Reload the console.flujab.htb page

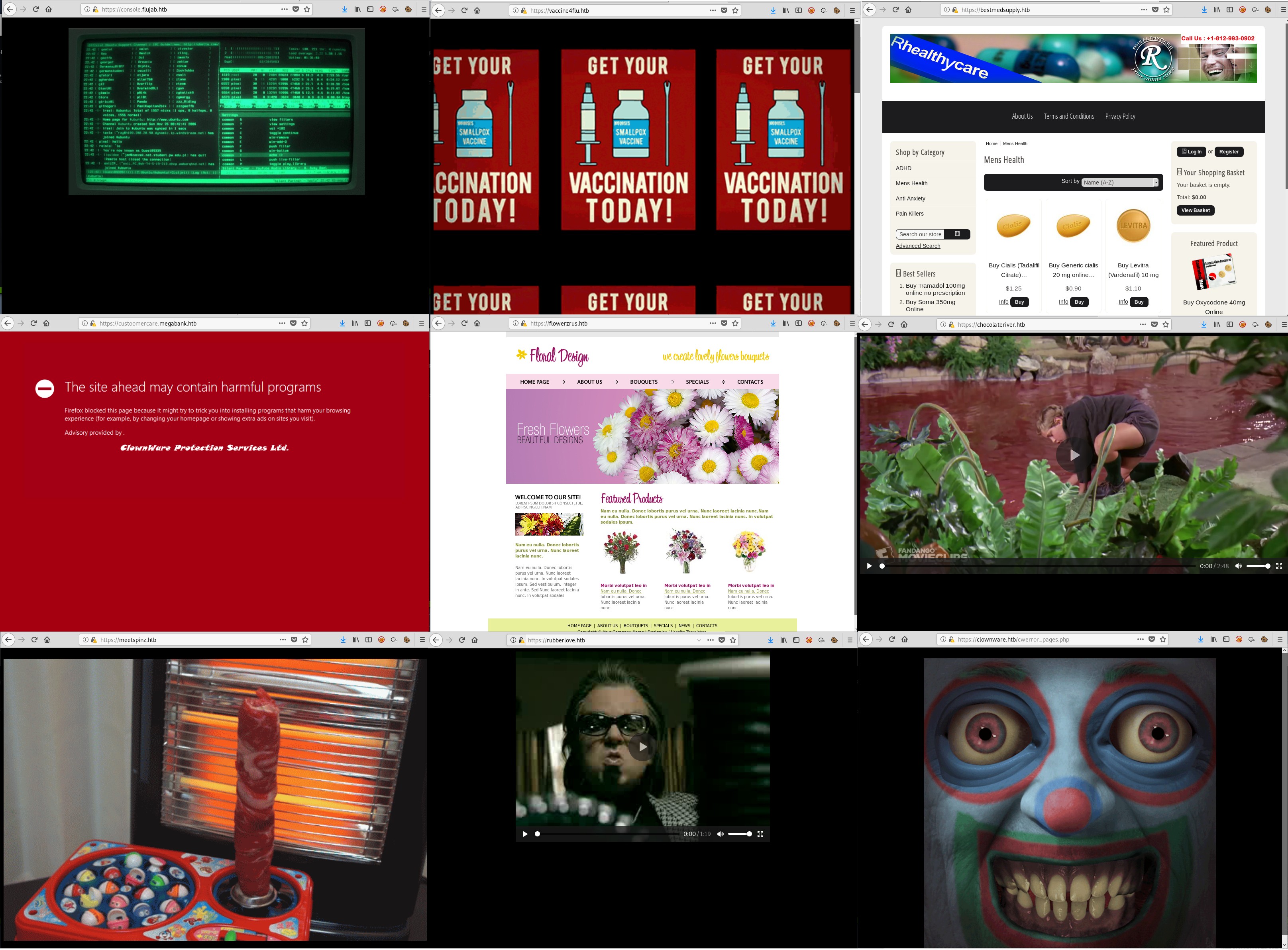(x=35, y=9)
